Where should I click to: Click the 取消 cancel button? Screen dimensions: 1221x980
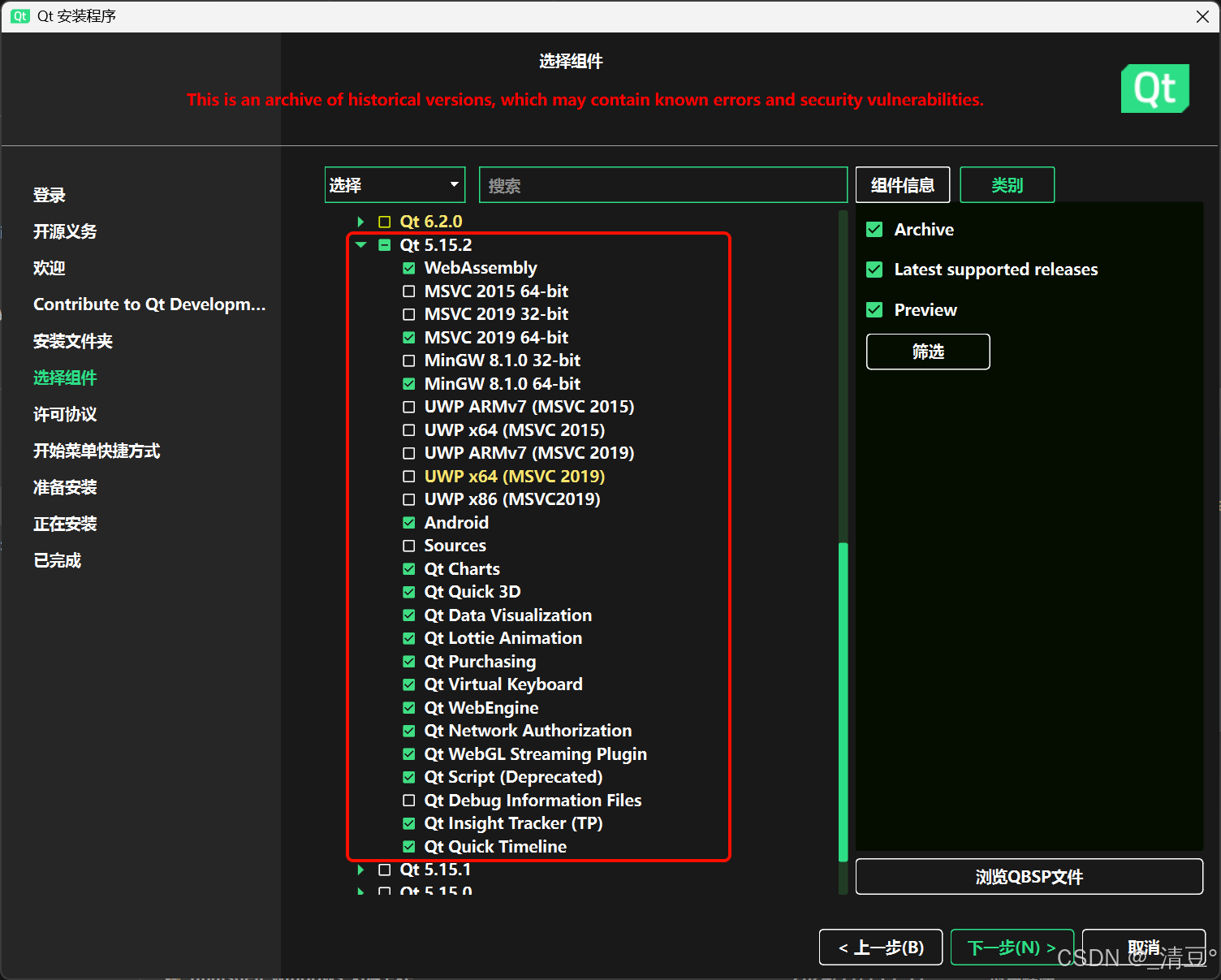pyautogui.click(x=1144, y=948)
